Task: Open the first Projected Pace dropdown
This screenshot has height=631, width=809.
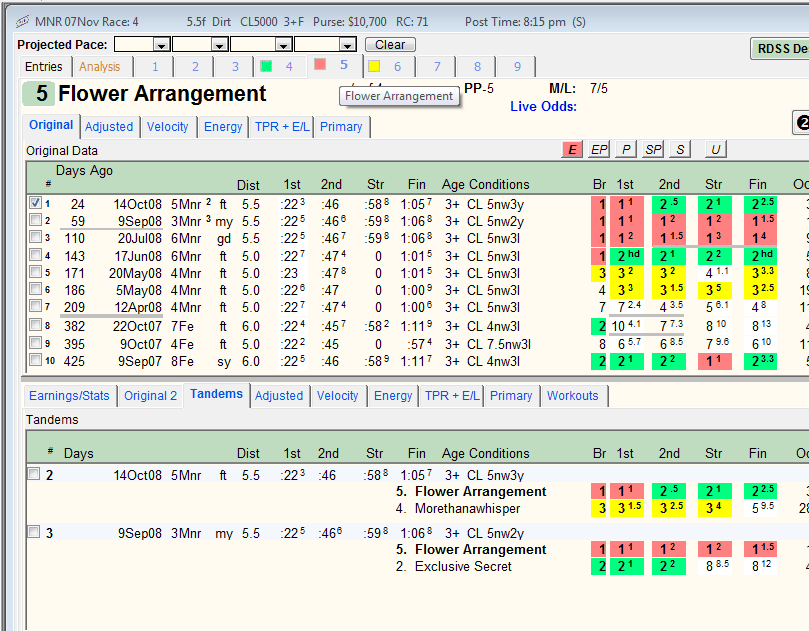Action: (161, 45)
